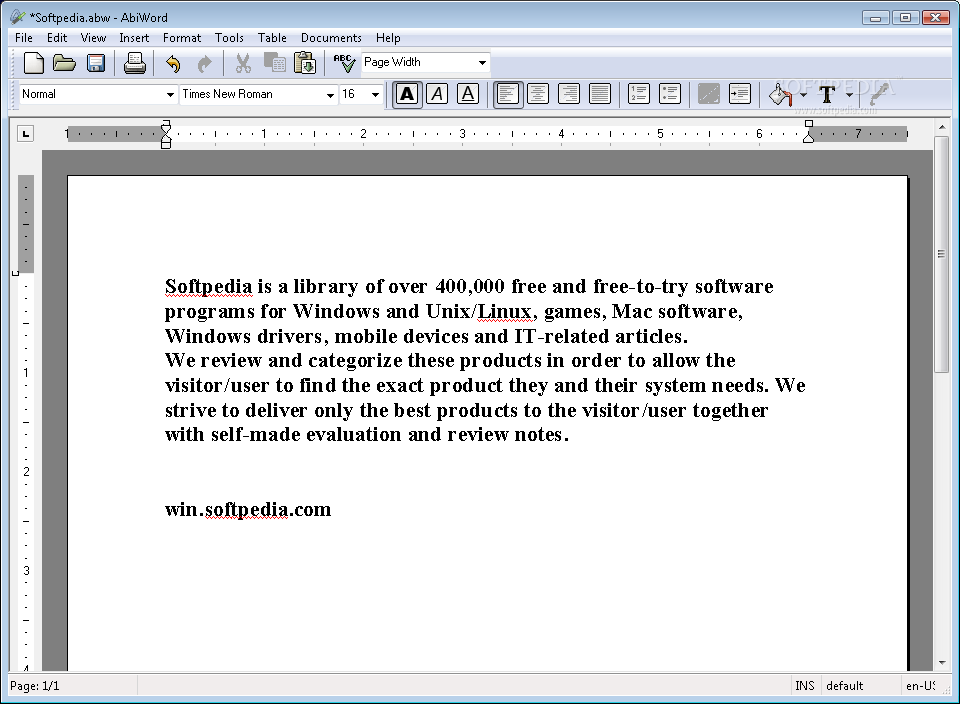Paste the clipboard contents
Viewport: 960px width, 704px height.
point(305,63)
